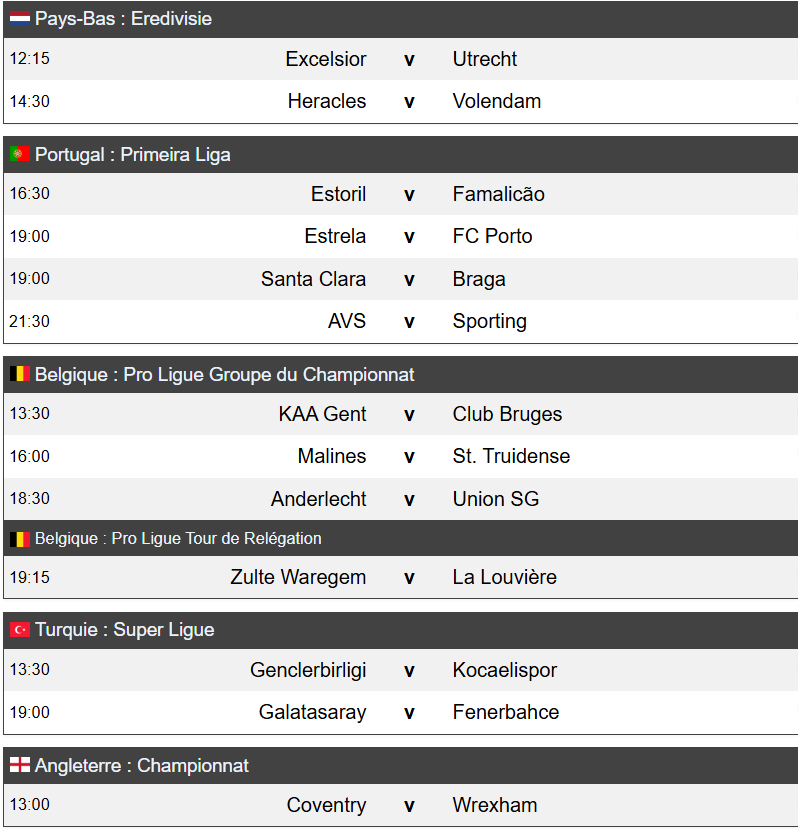This screenshot has height=829, width=798.
Task: Click the Belgium flag beside Tour de Relégation
Action: [20, 539]
